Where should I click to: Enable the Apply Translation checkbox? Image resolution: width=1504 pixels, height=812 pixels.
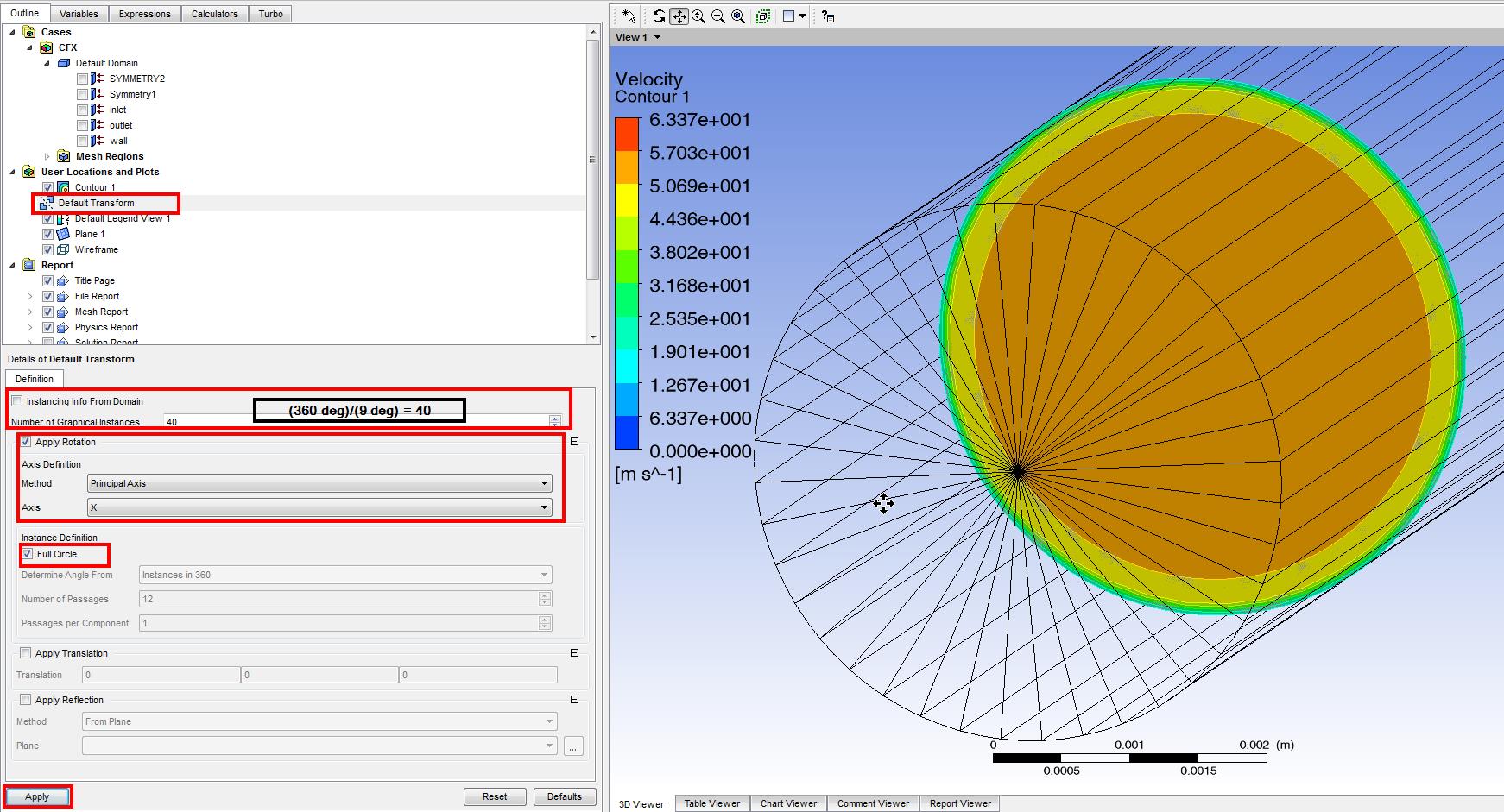(x=26, y=653)
